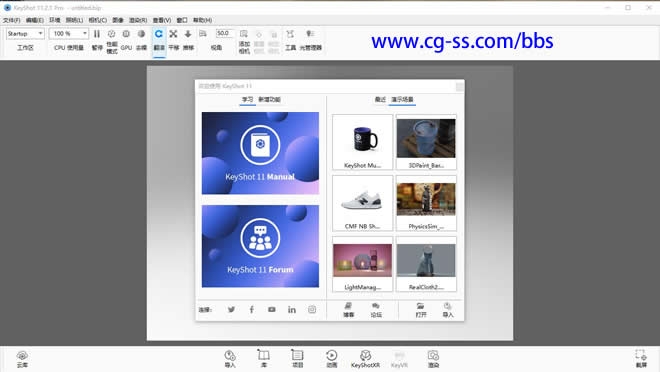The width and height of the screenshot is (660, 372).
Task: Open the Add Camera toolbar button
Action: 244,41
